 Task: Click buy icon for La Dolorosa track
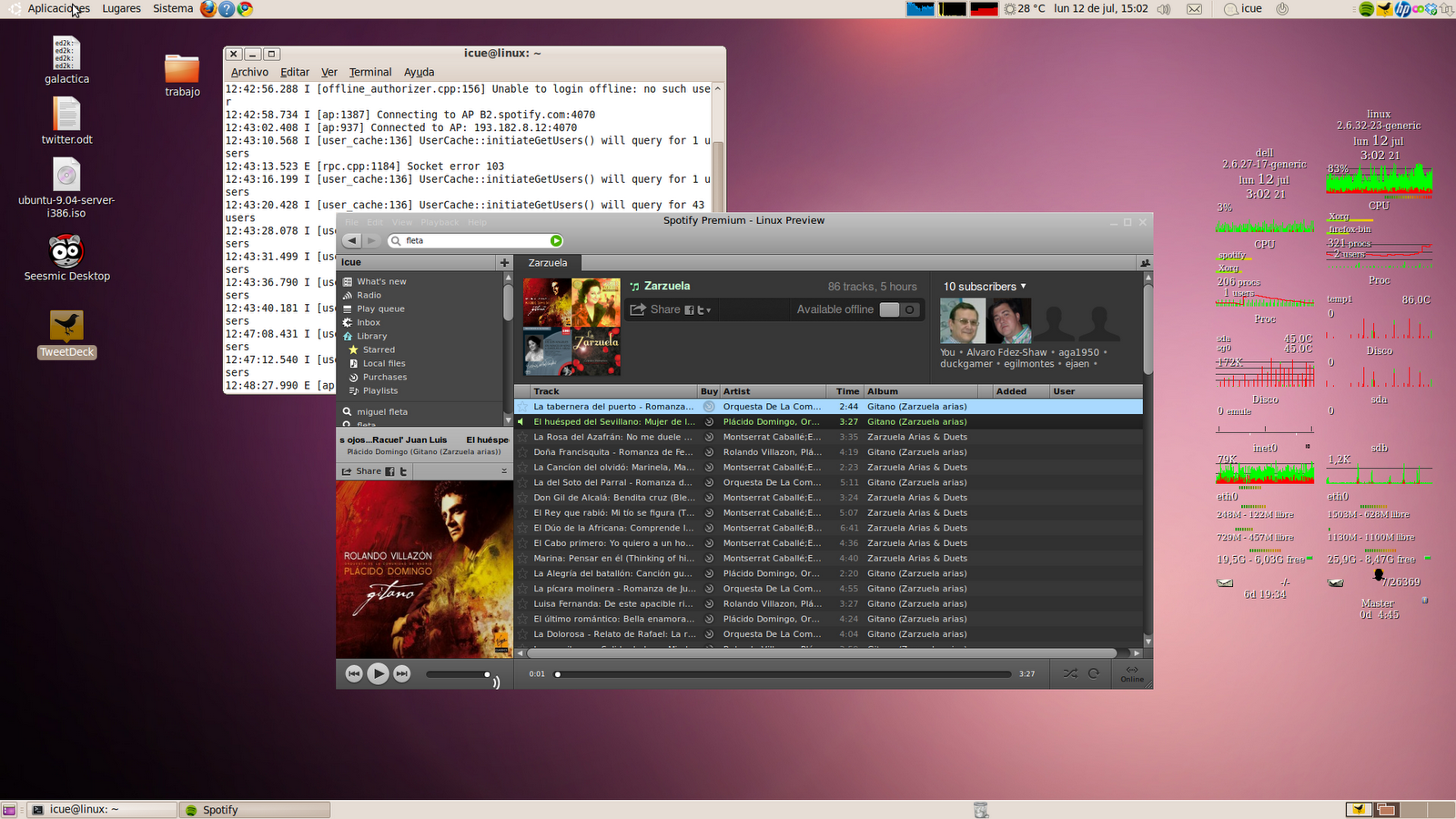tap(709, 634)
